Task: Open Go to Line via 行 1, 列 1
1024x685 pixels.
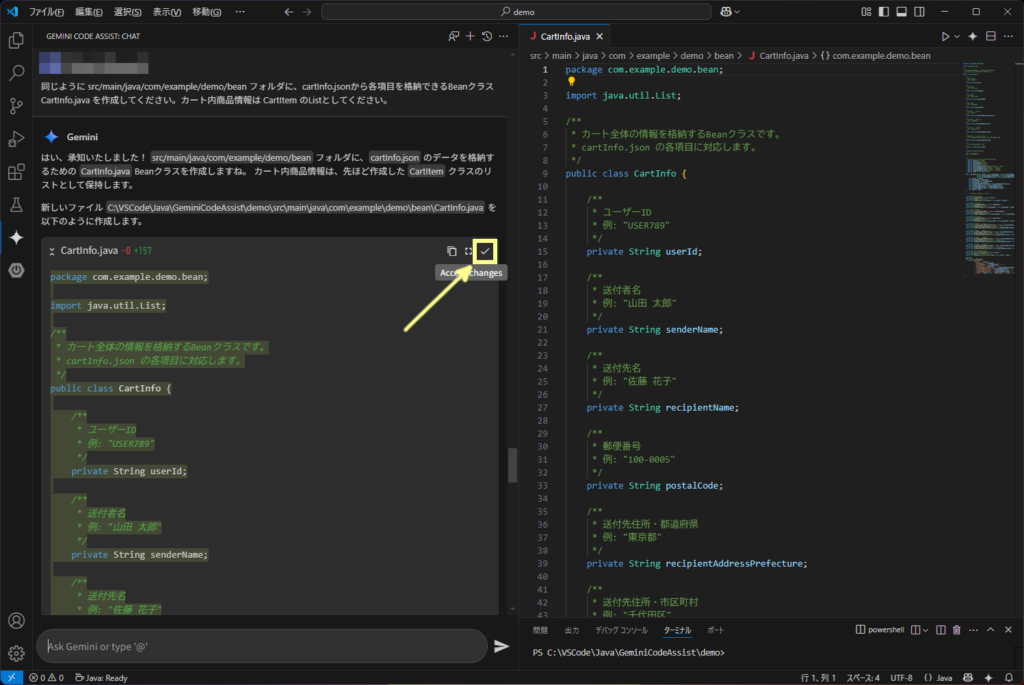Action: [818, 678]
